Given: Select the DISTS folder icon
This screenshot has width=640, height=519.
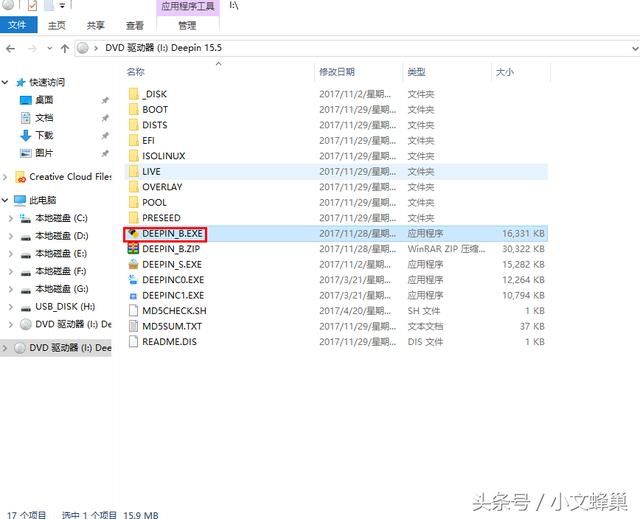Looking at the screenshot, I should pos(133,125).
